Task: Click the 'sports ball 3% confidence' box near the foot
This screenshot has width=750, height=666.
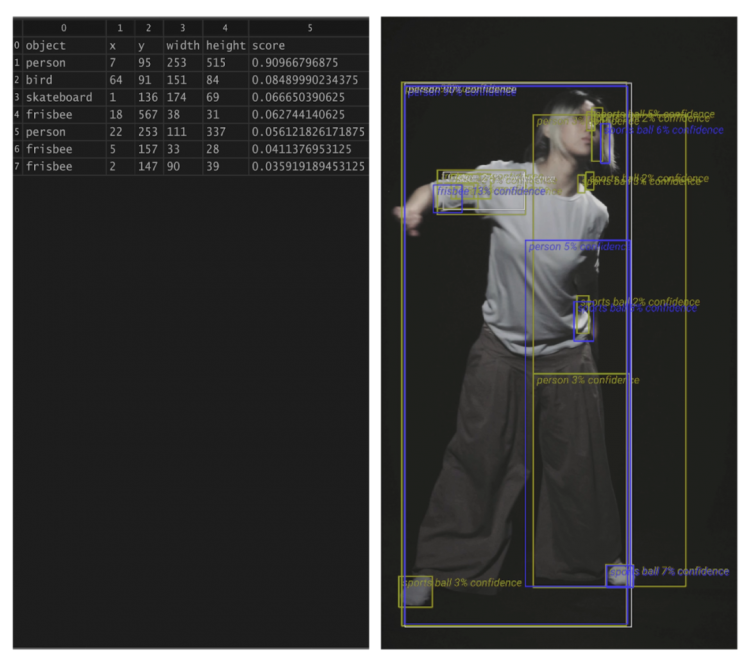Action: (x=415, y=592)
